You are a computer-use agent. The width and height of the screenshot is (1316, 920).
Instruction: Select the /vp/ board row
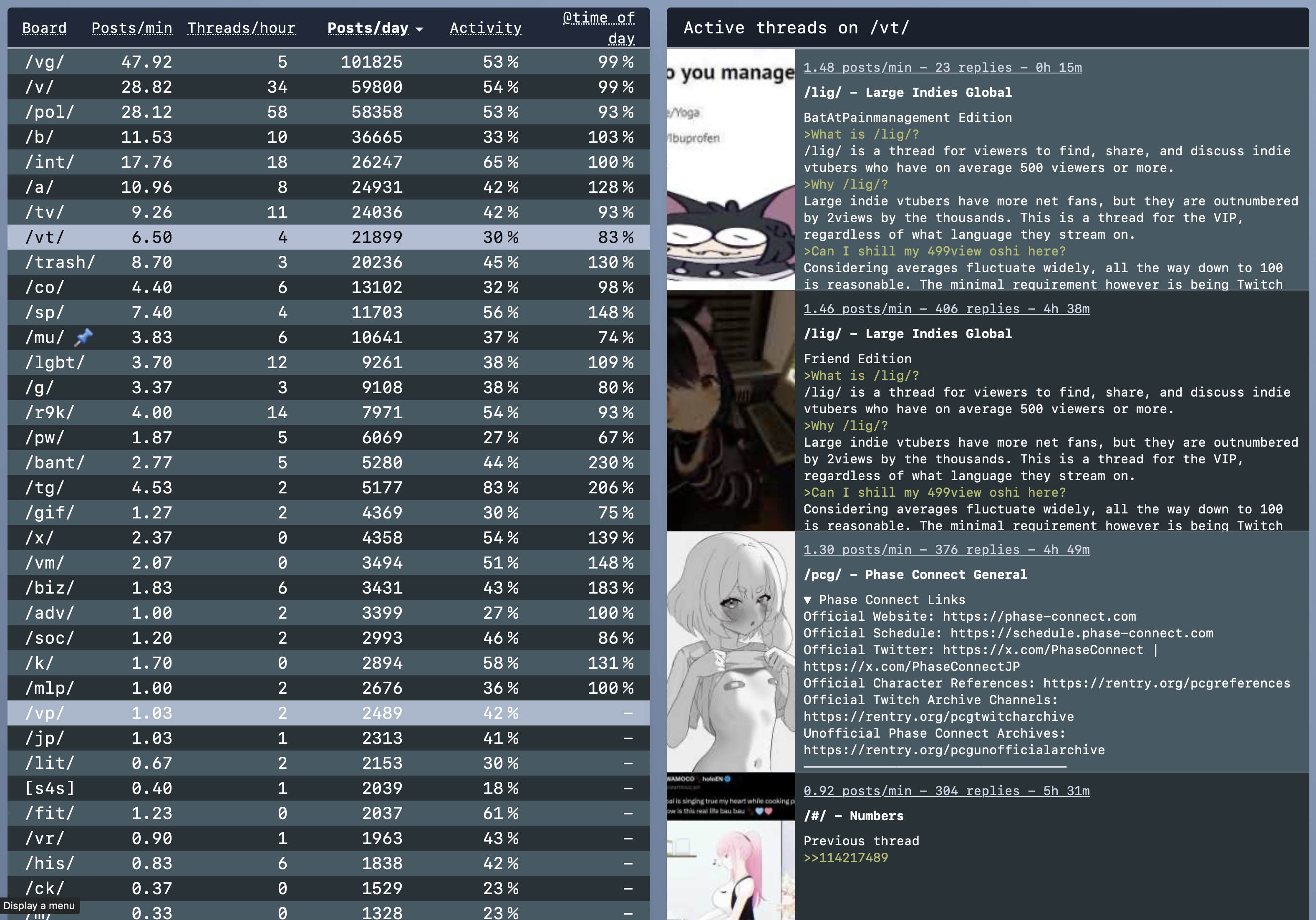[x=328, y=713]
